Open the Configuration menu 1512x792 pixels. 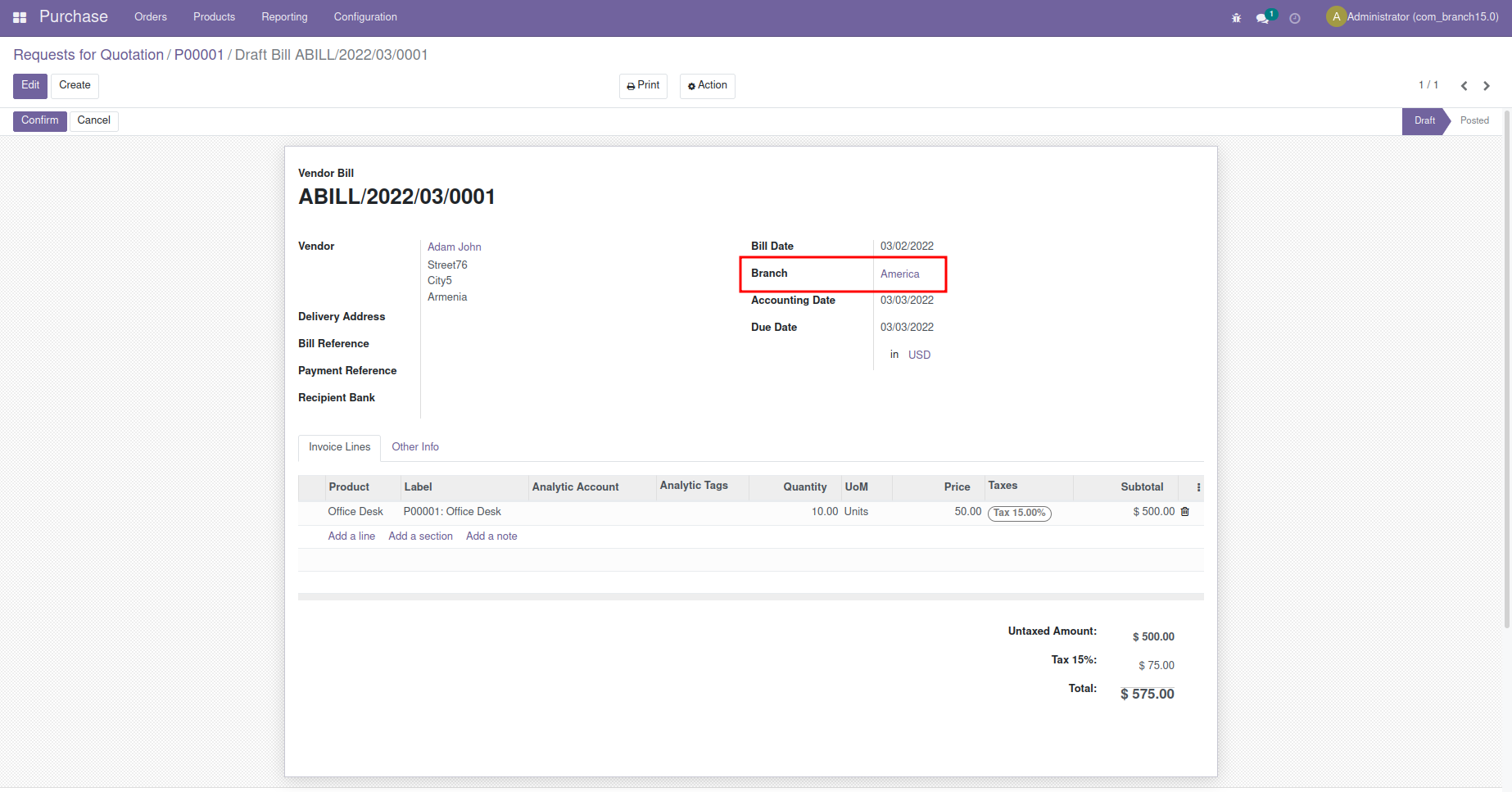[364, 17]
